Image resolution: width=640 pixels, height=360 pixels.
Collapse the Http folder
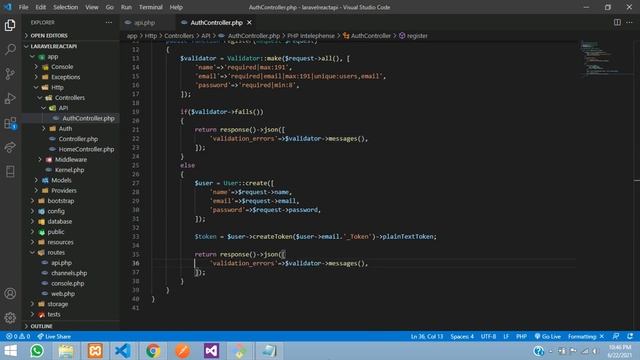[57, 87]
